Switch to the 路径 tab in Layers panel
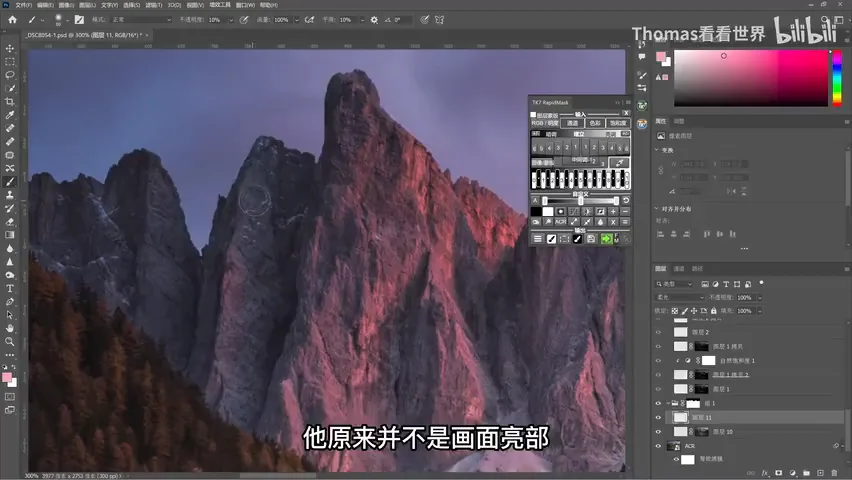 pos(698,269)
